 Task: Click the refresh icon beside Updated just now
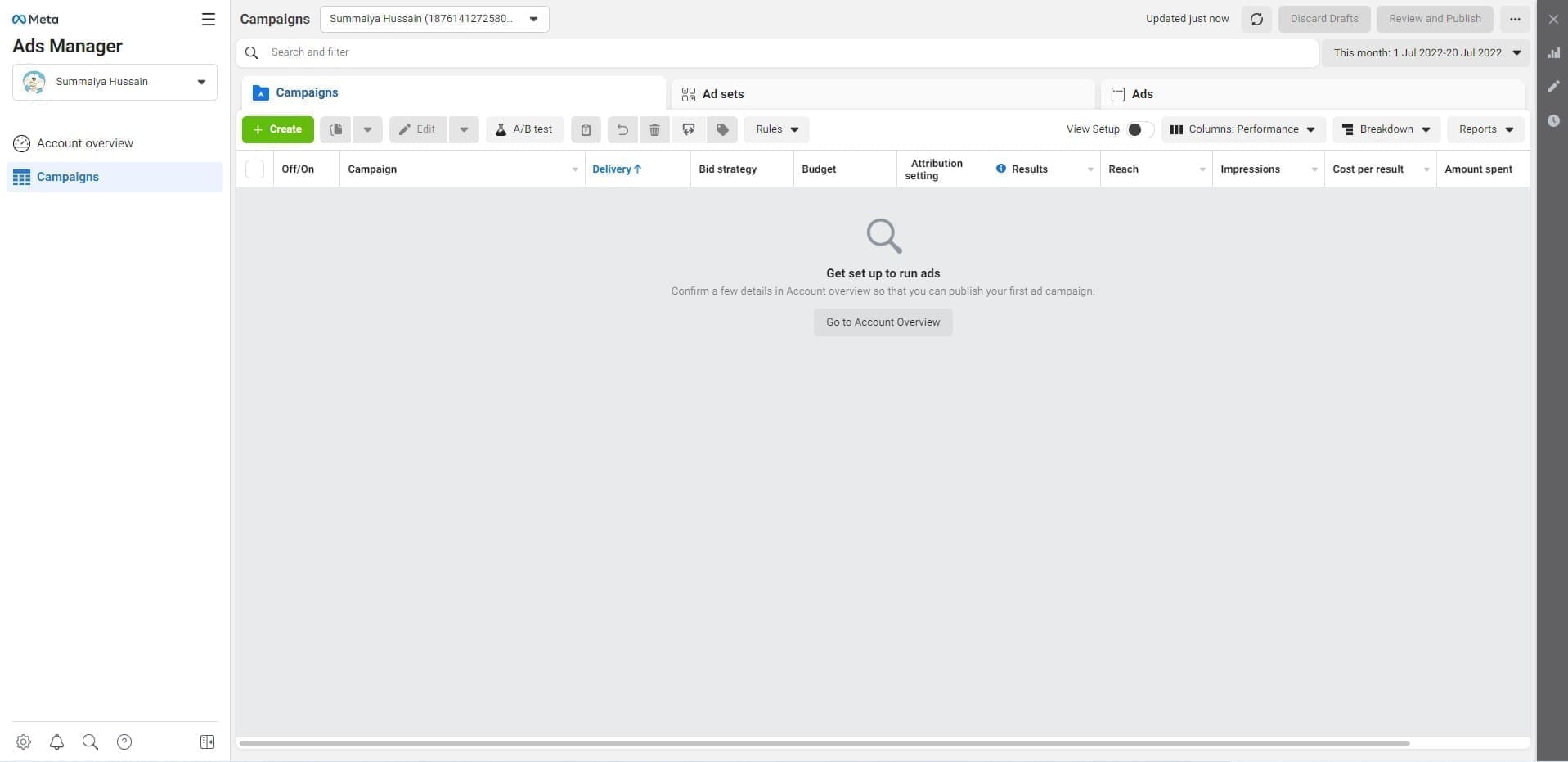(x=1256, y=19)
